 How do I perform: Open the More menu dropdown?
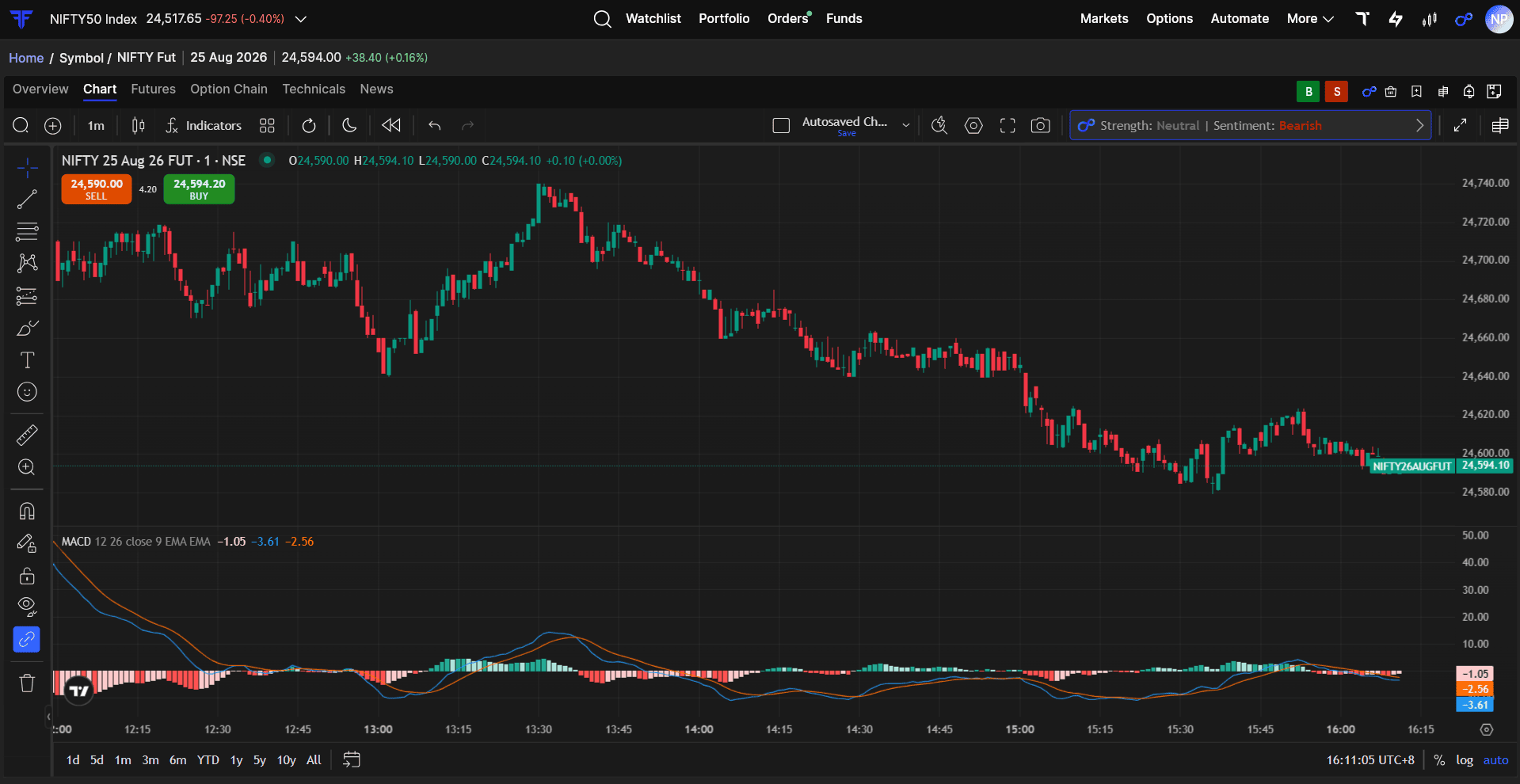pos(1310,18)
